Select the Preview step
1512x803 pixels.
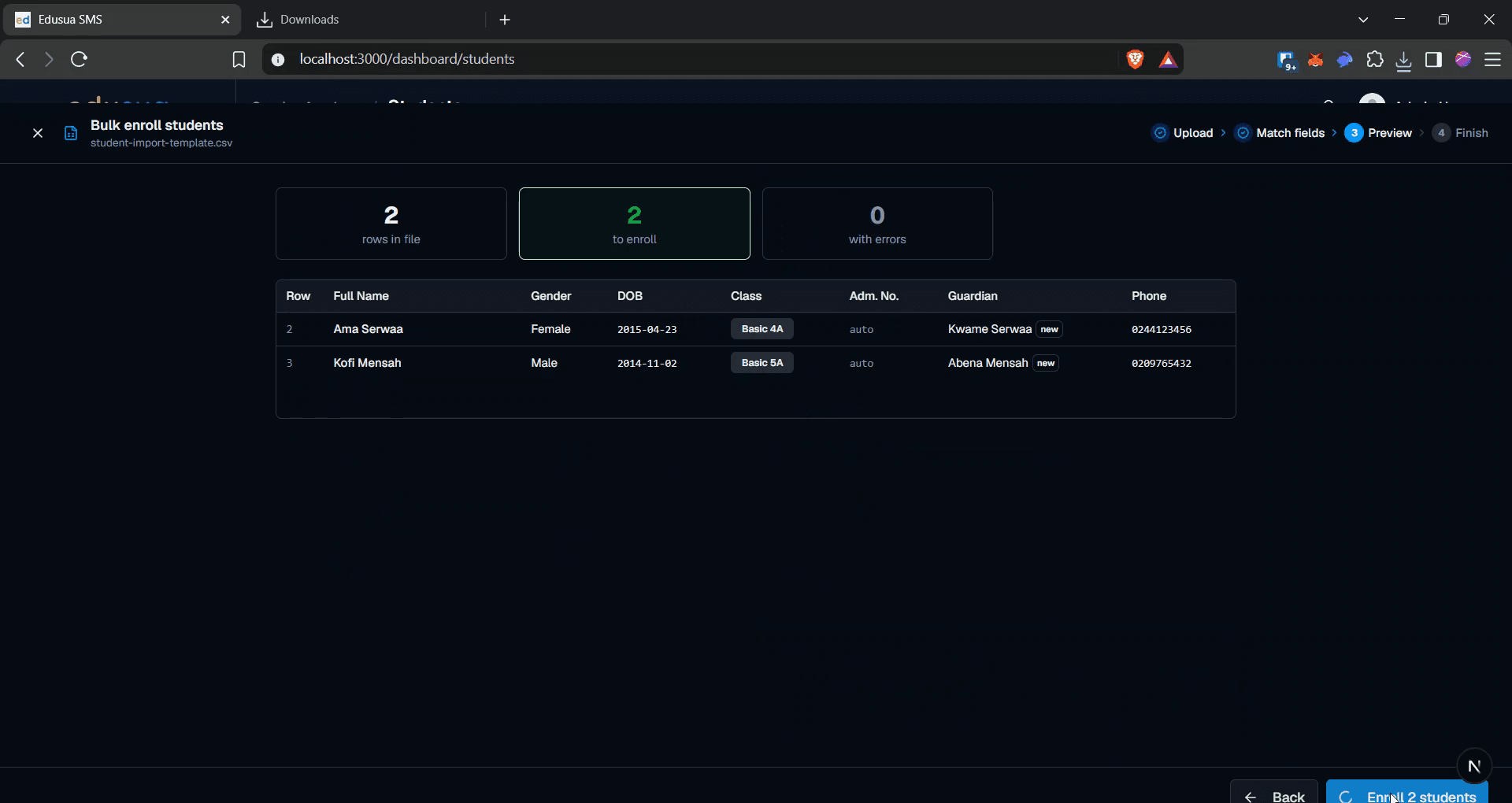(1378, 133)
